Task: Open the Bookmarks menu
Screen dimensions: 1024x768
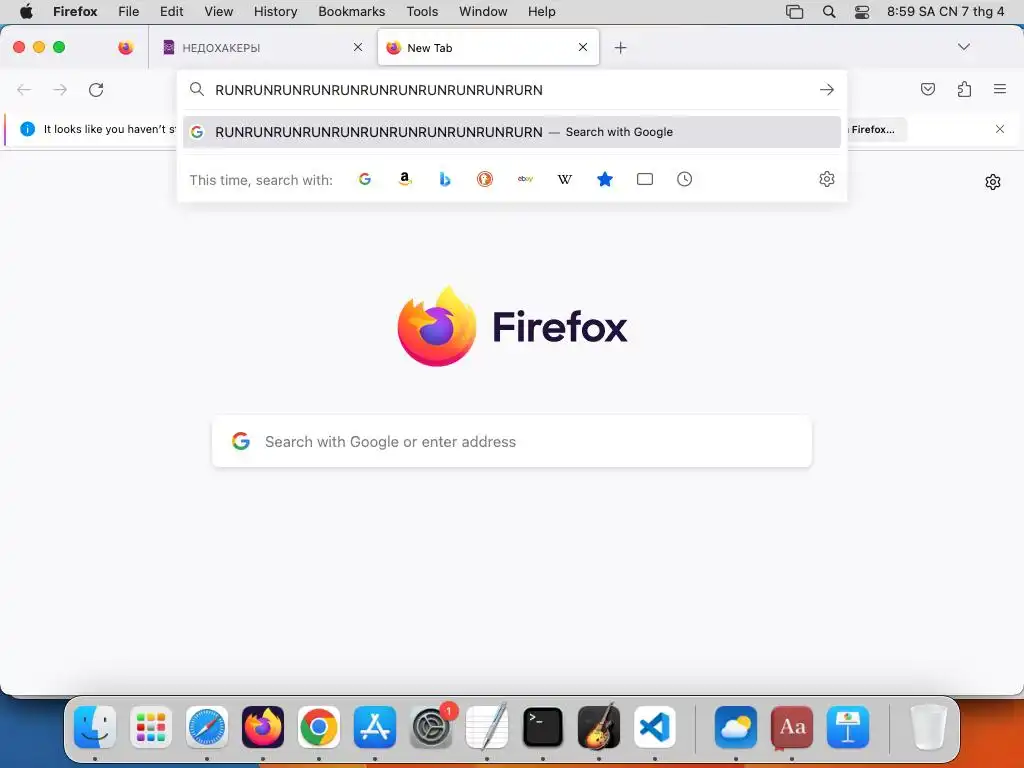Action: [351, 11]
